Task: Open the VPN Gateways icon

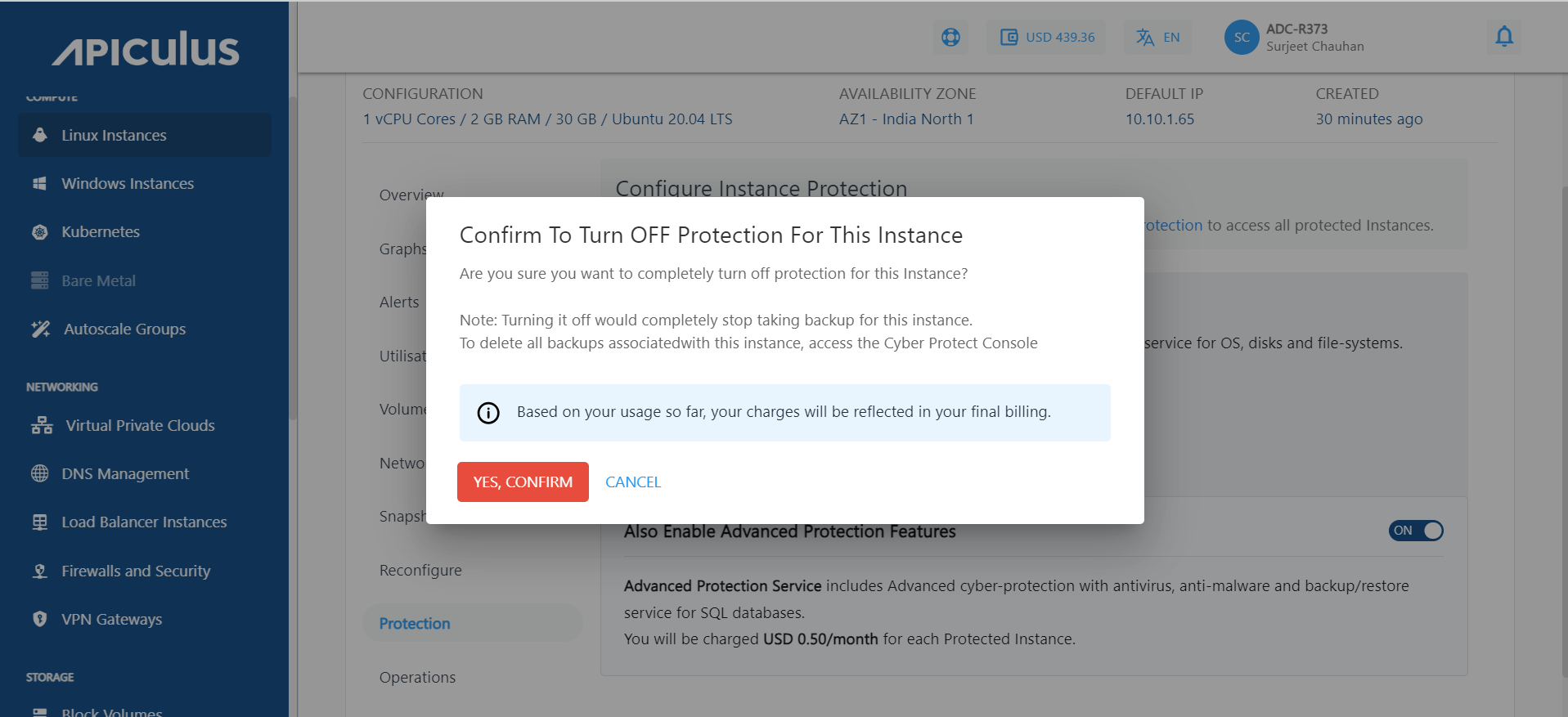Action: pyautogui.click(x=39, y=619)
